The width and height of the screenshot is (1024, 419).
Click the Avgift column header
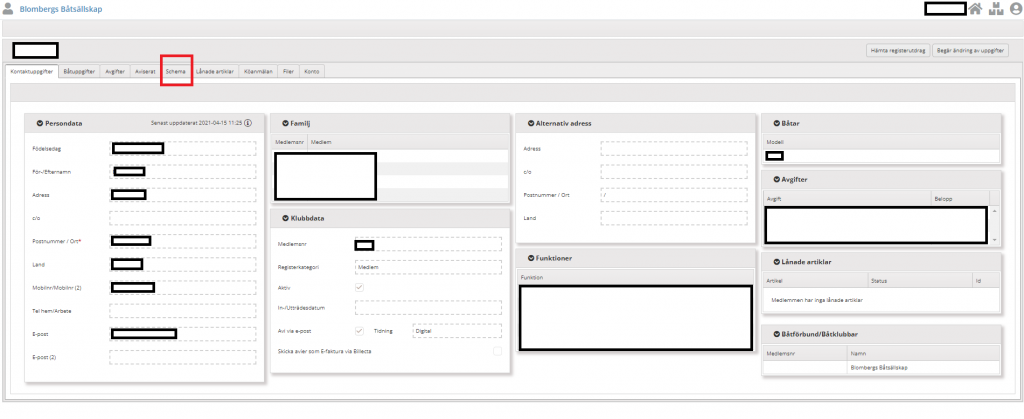coord(847,197)
